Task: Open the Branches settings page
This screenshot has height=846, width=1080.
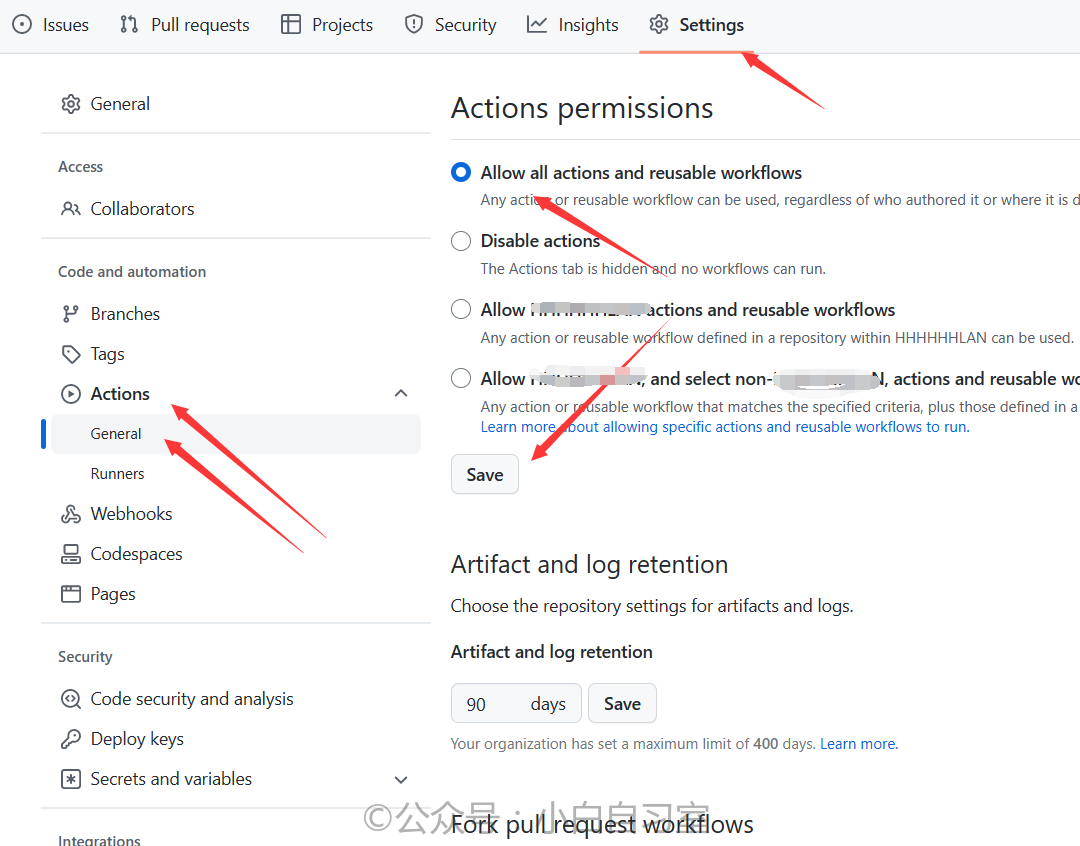Action: pyautogui.click(x=125, y=314)
